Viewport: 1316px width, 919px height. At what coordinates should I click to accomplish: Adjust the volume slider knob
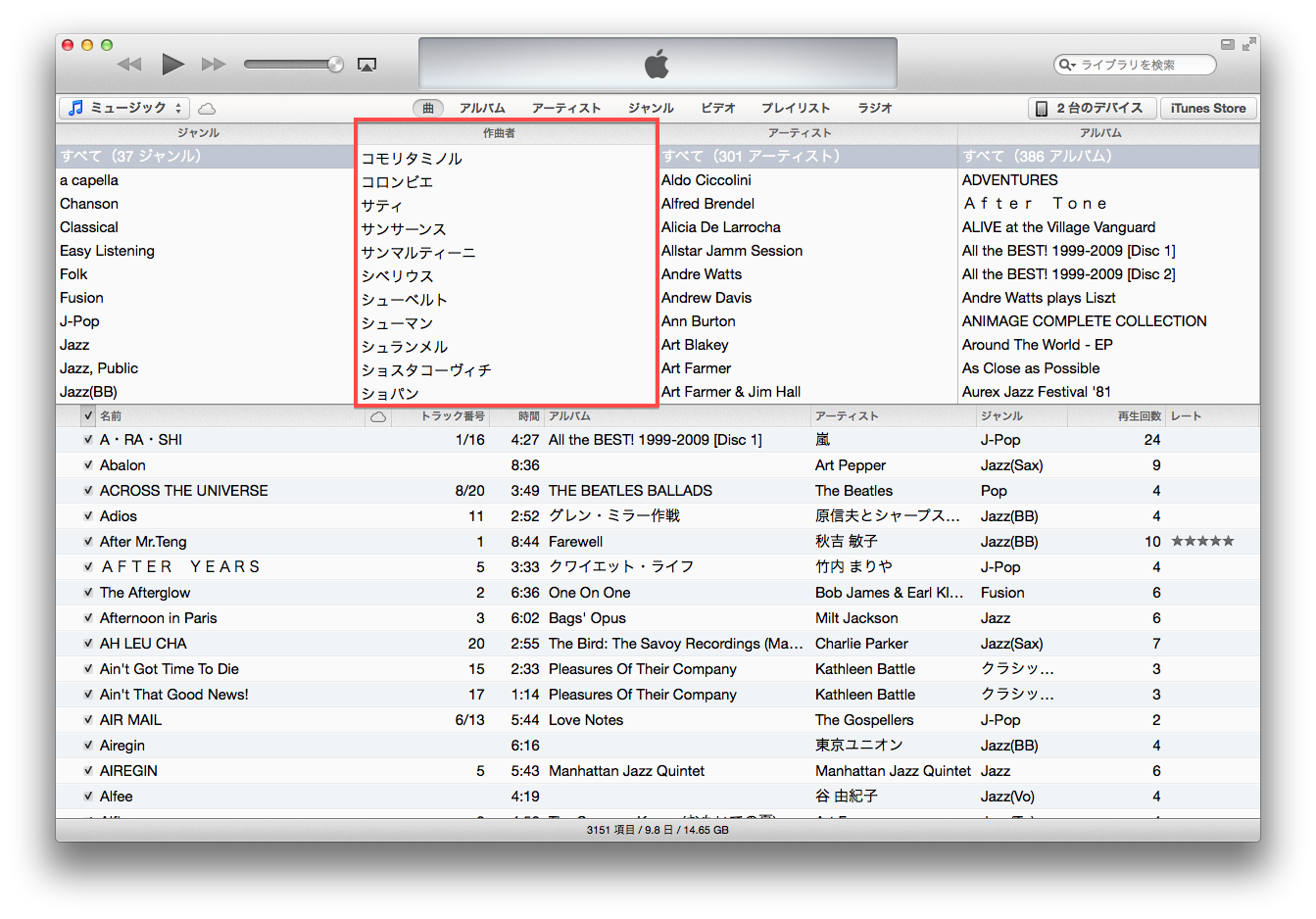coord(335,65)
